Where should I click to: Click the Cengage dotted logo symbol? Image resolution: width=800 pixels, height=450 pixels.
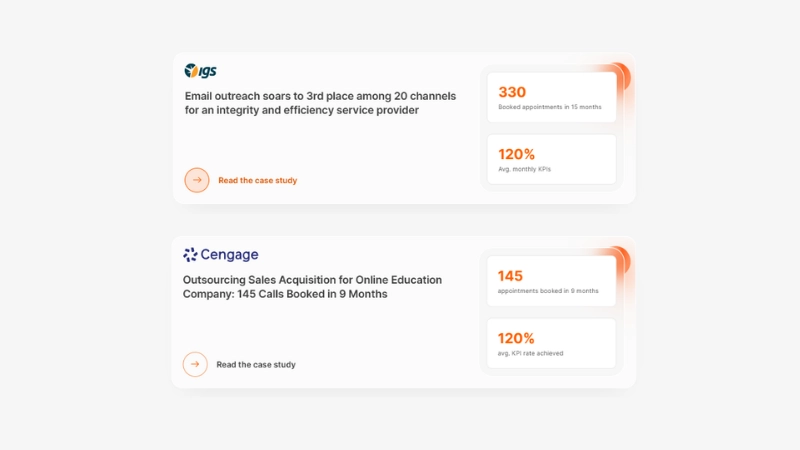point(190,255)
